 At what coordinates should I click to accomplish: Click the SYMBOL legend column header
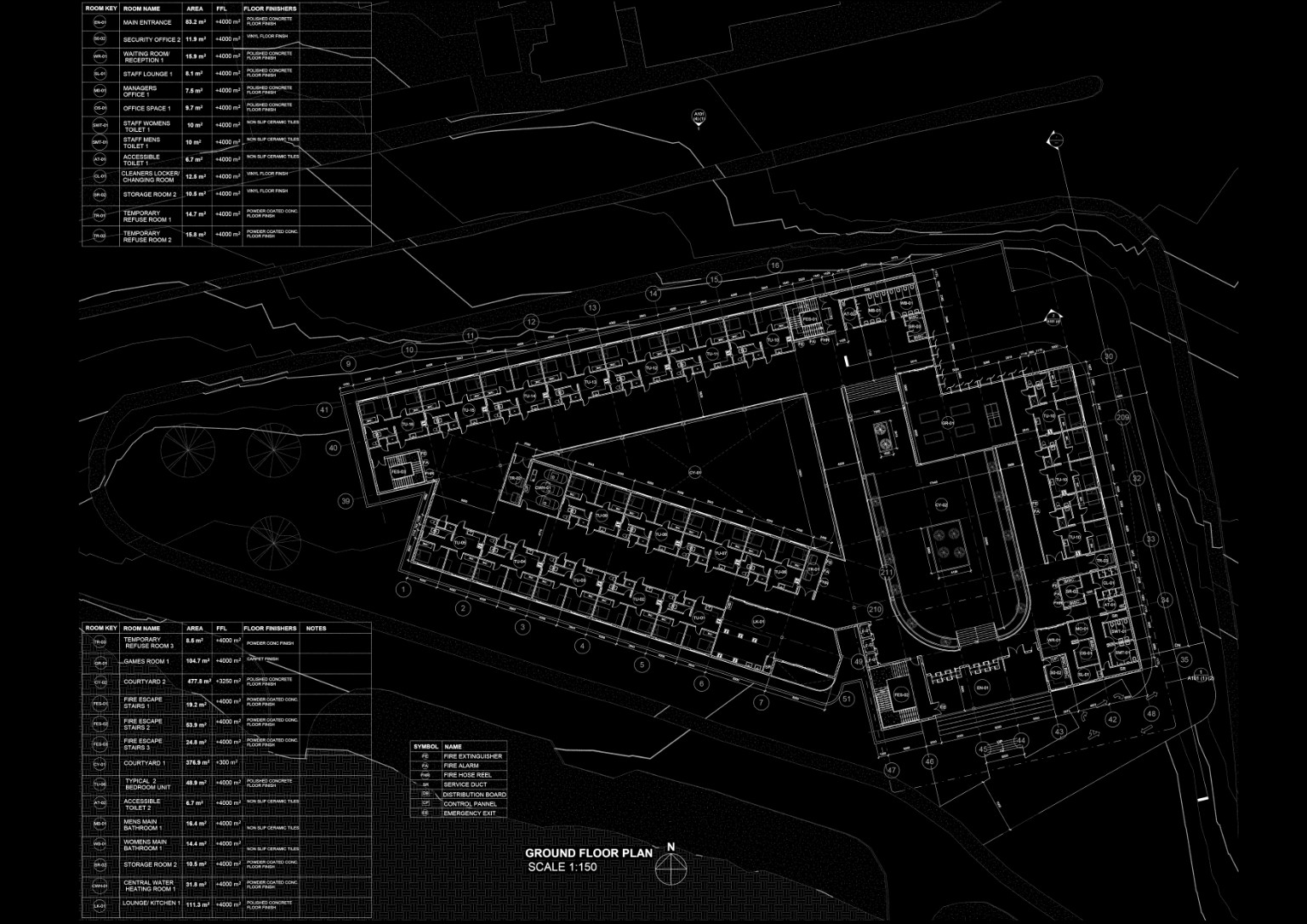(425, 746)
